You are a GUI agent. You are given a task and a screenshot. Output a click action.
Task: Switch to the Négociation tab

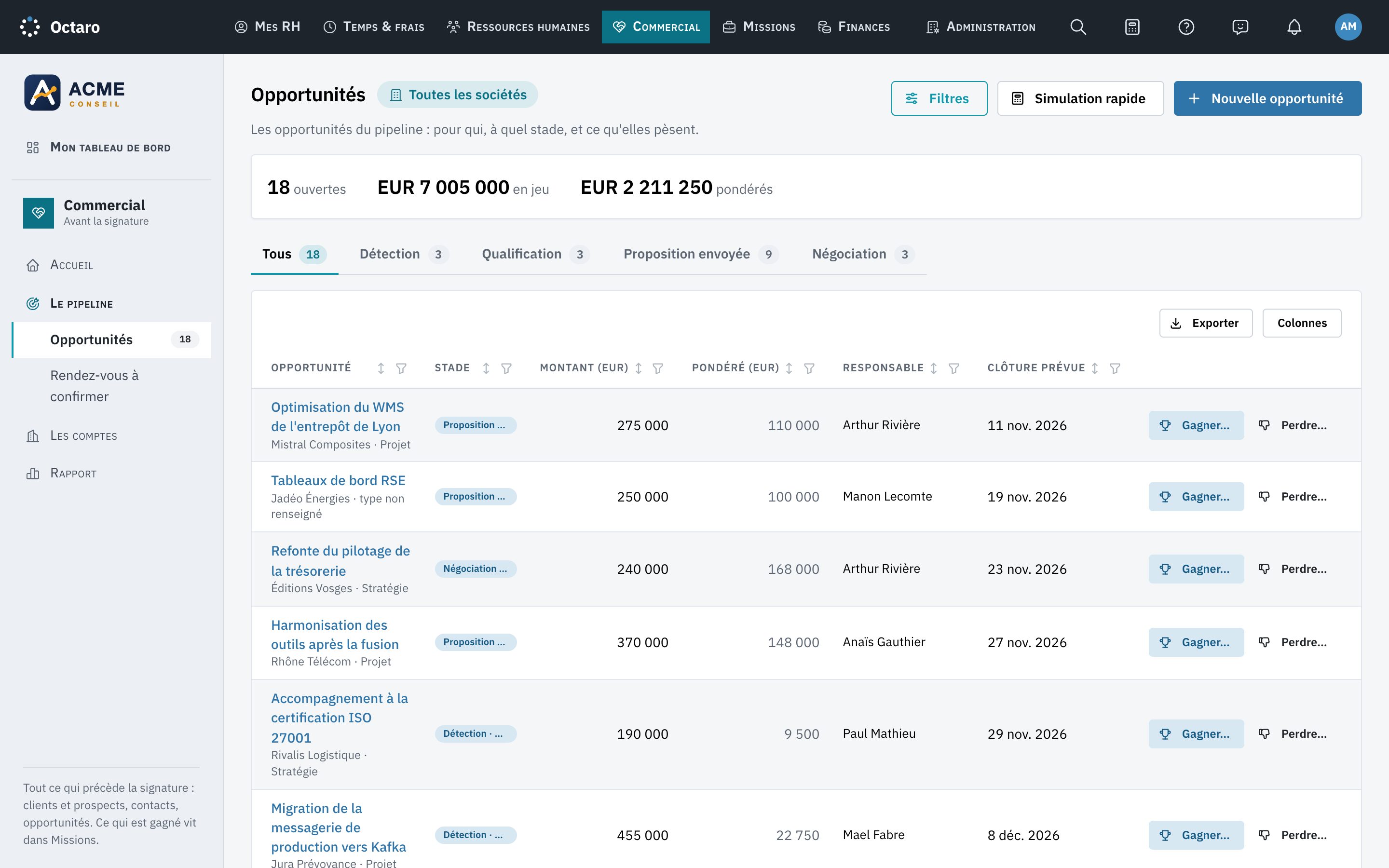863,254
